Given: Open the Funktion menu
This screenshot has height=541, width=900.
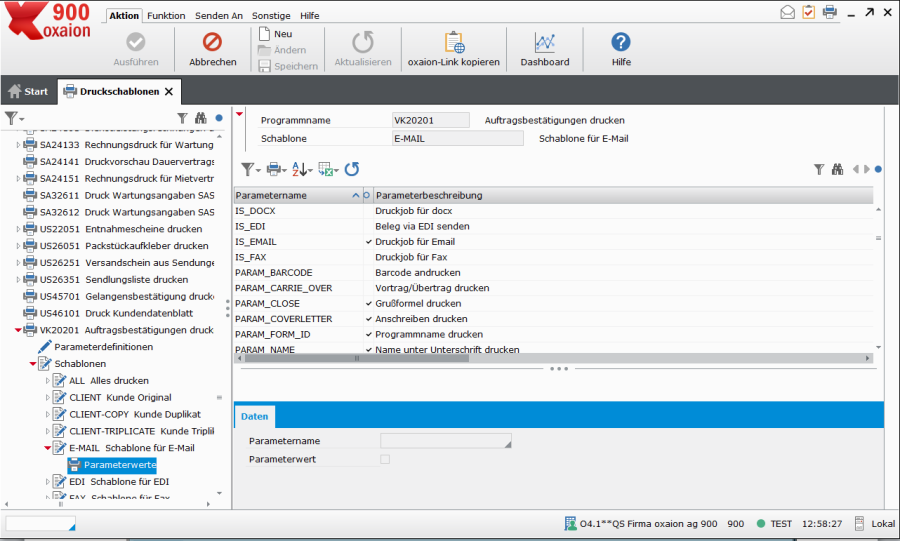Looking at the screenshot, I should point(166,15).
